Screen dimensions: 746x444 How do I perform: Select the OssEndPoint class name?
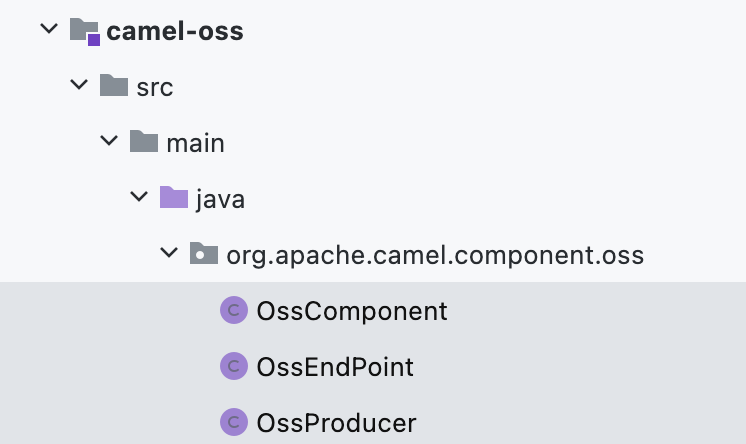[335, 367]
